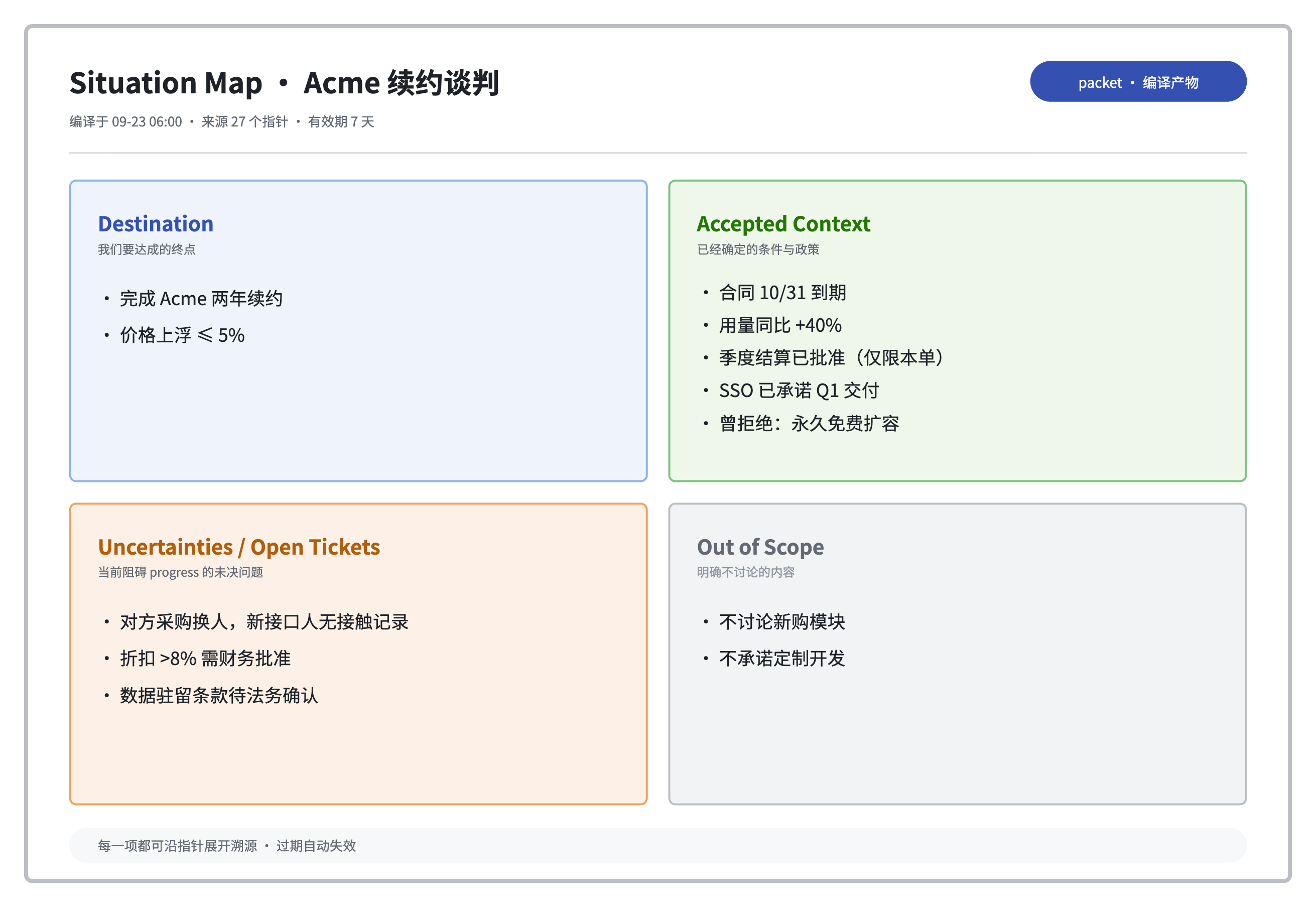Click the 数据驻留条款待法务确认 item

[219, 695]
